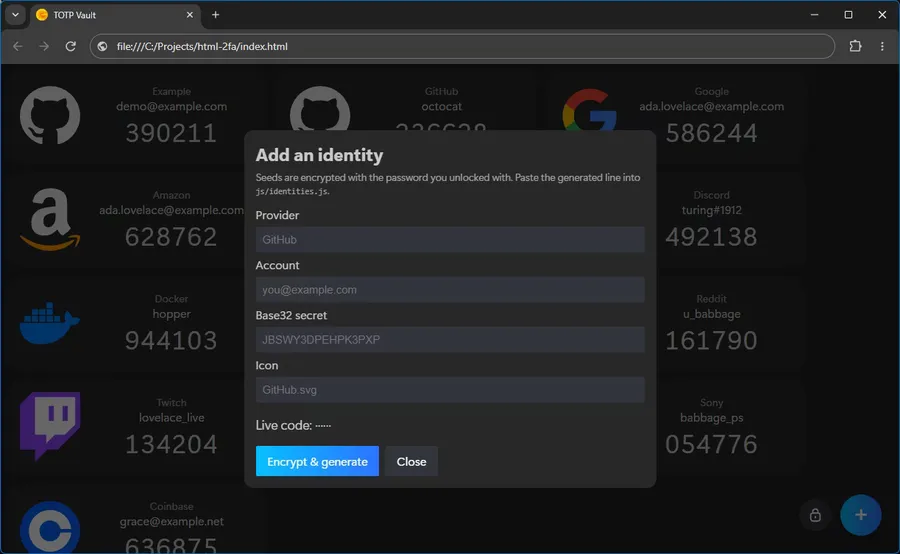Focus the Account input field
The image size is (900, 554).
point(450,289)
